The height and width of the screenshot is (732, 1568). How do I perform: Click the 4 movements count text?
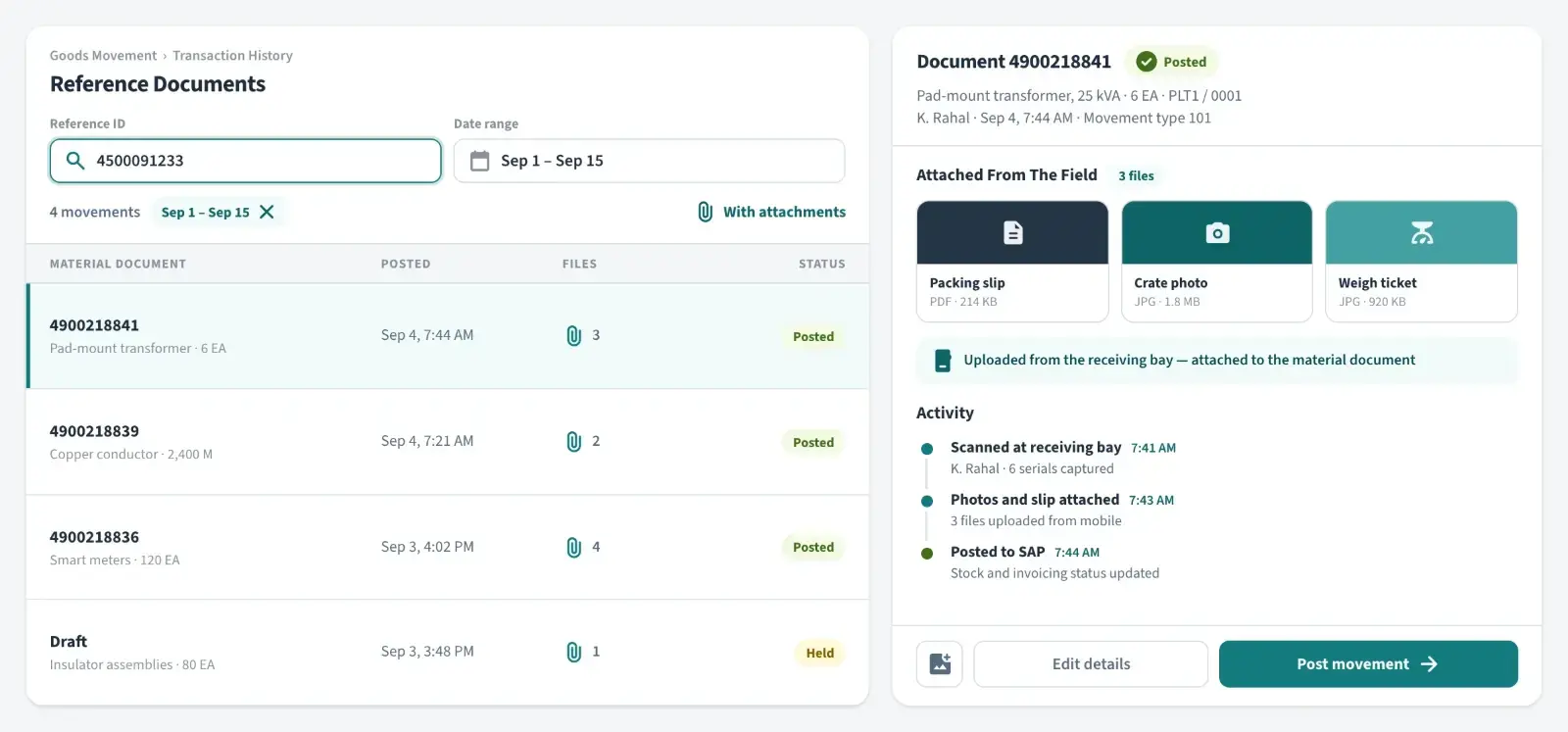(x=95, y=213)
